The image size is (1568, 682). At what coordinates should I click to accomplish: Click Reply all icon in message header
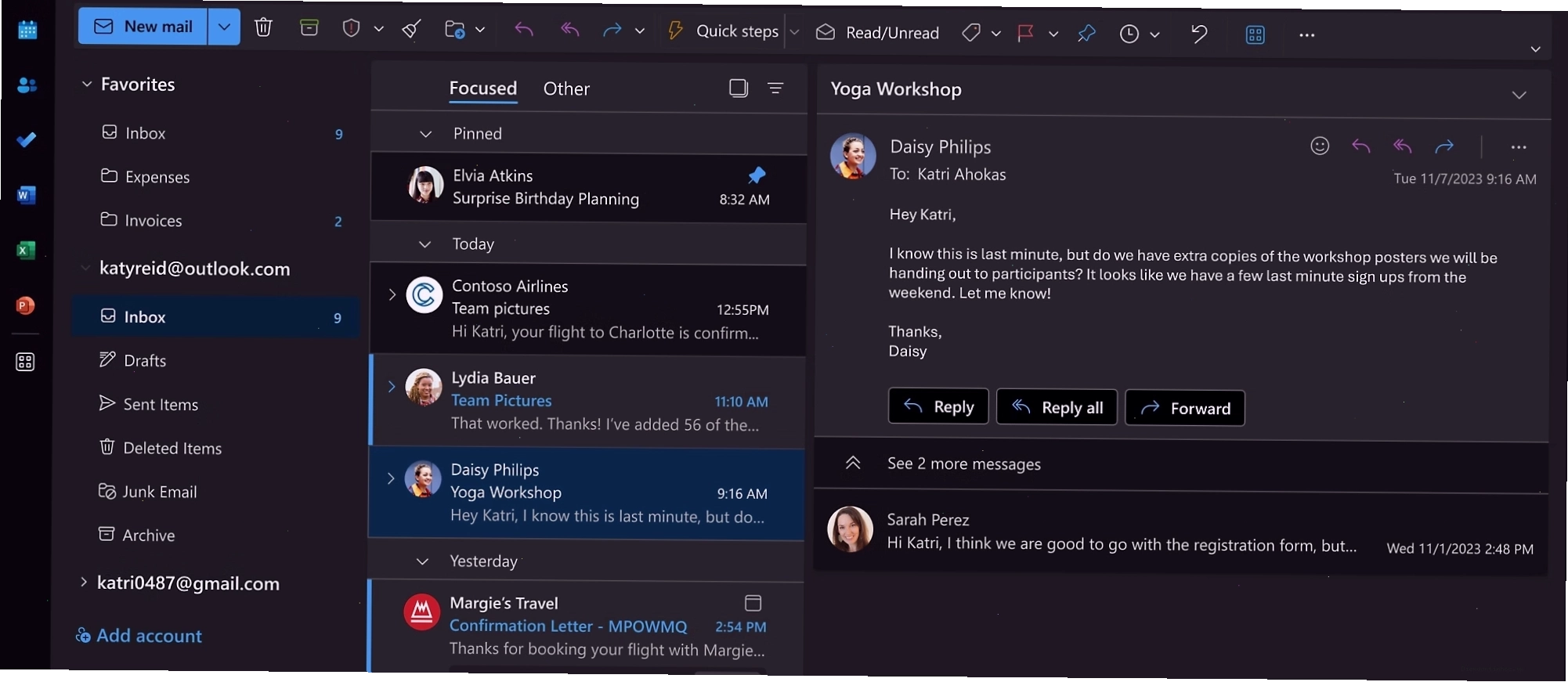[1403, 146]
